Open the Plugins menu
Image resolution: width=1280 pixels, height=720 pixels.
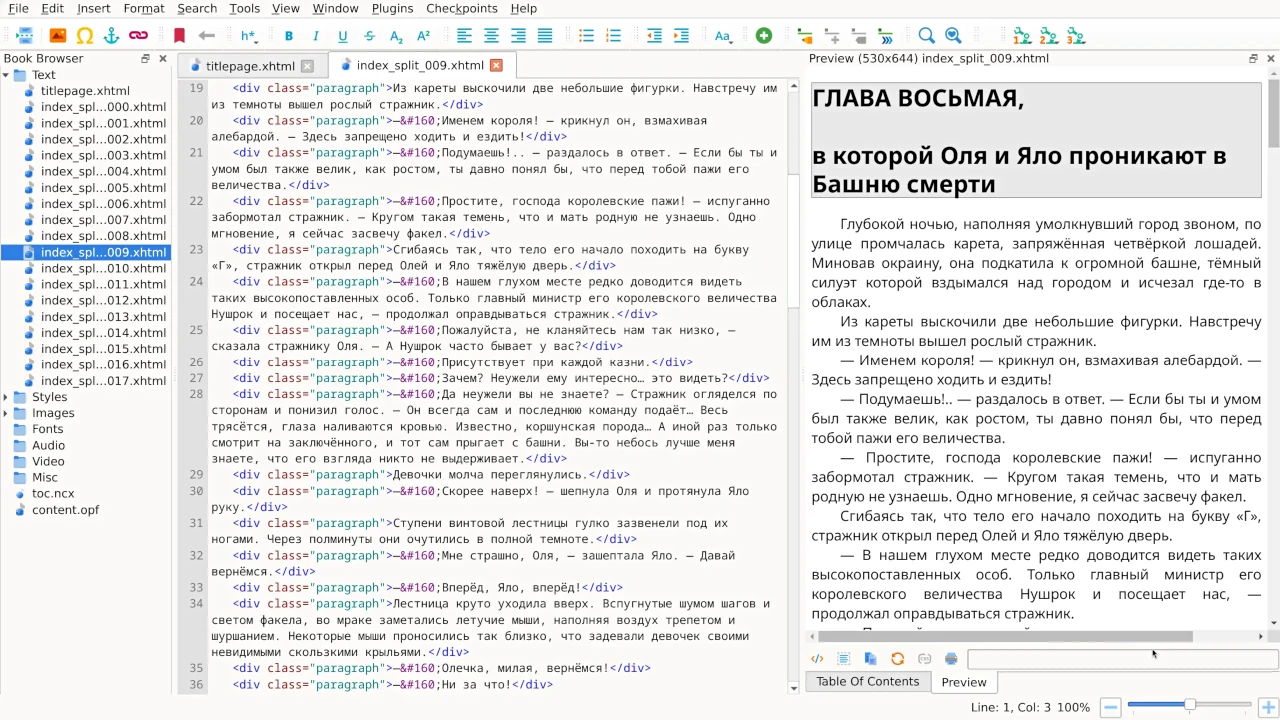point(392,8)
